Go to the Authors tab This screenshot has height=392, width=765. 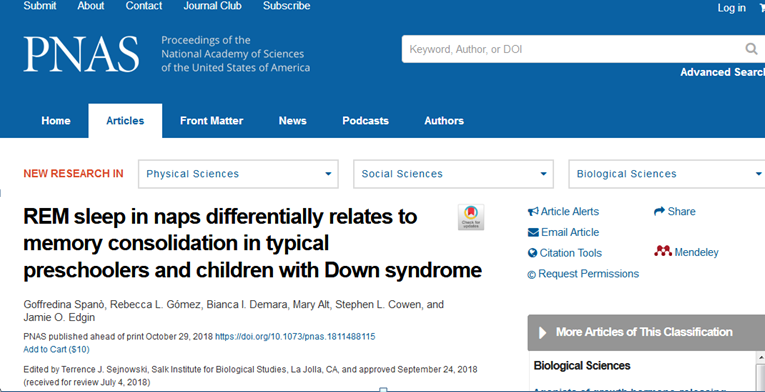[x=444, y=121]
